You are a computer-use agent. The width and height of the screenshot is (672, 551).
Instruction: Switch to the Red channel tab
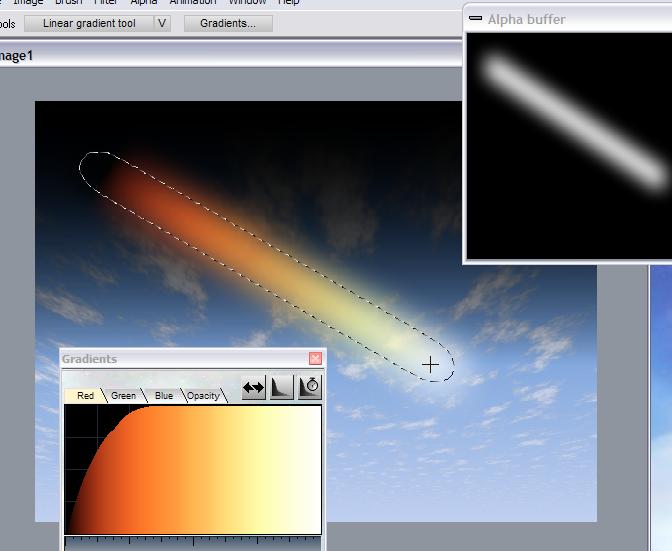tap(85, 396)
